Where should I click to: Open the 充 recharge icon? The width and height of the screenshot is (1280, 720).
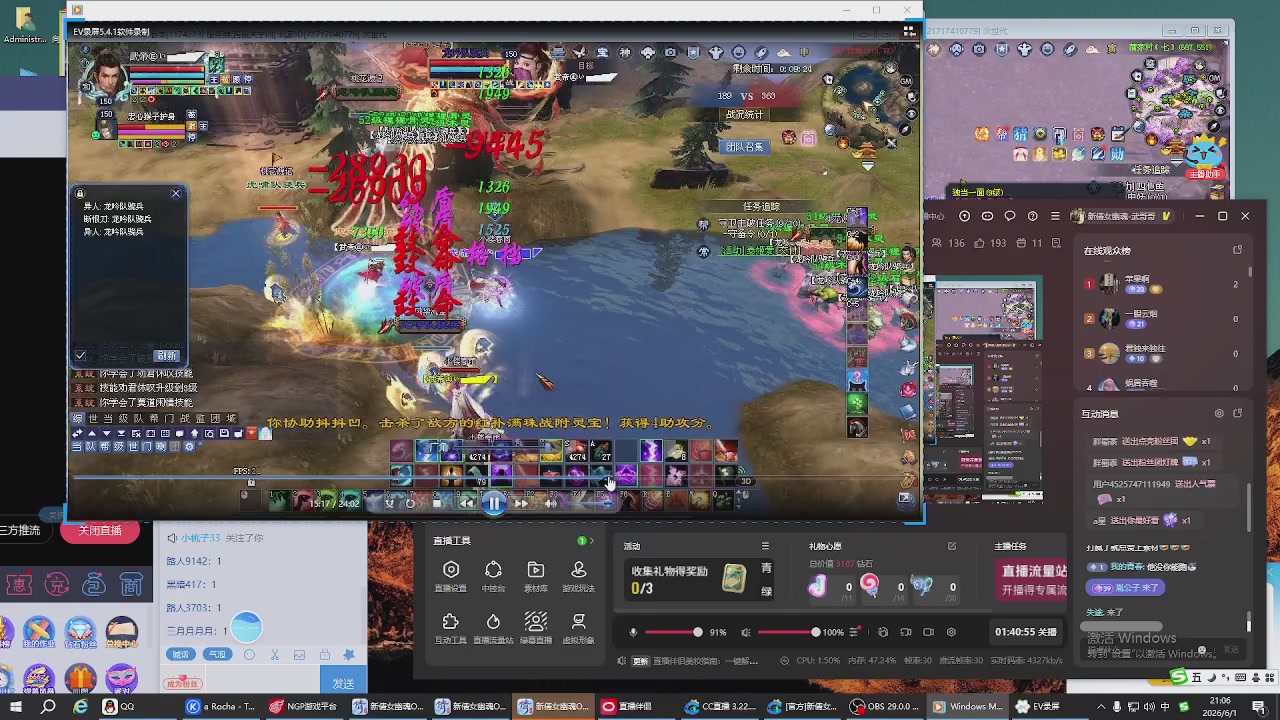[57, 583]
